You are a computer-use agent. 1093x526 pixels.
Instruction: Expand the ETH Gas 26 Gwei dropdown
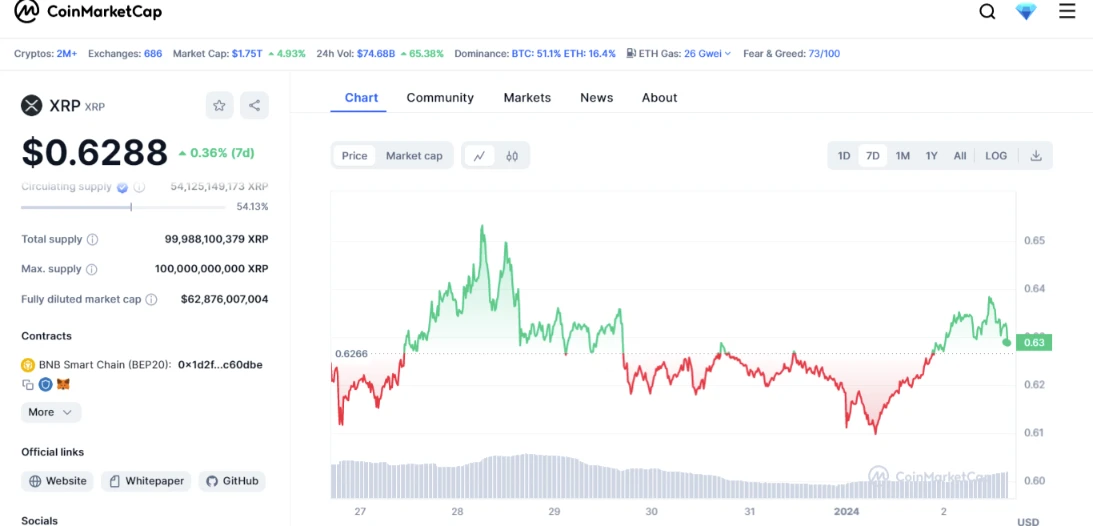coord(708,54)
